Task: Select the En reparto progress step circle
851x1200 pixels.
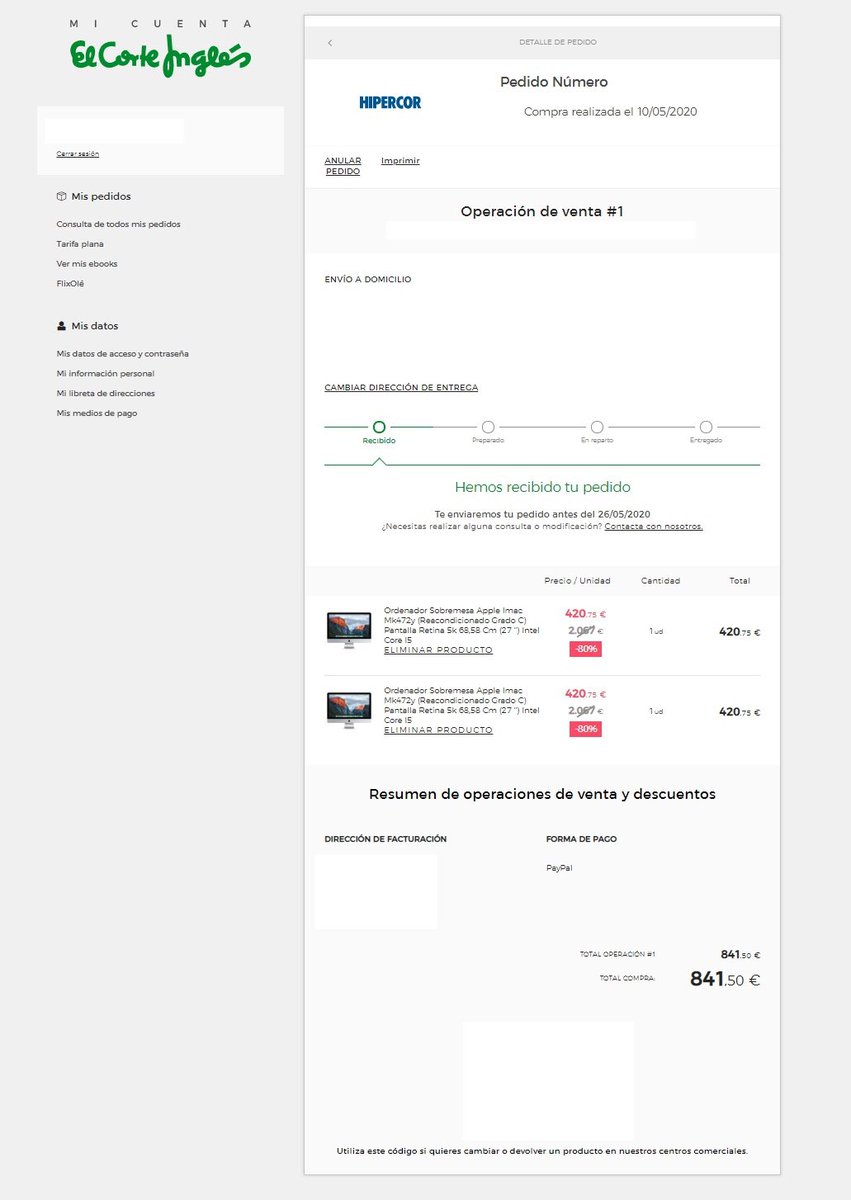Action: (597, 427)
